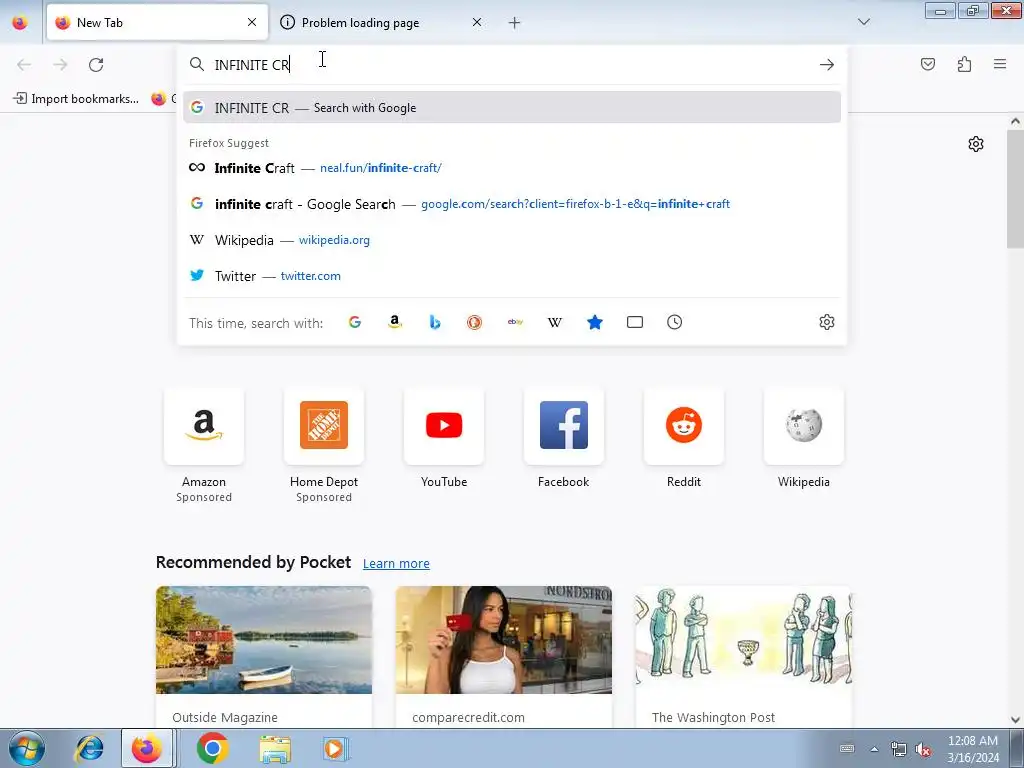Search this time with Google icon
This screenshot has height=768, width=1024.
pos(355,322)
